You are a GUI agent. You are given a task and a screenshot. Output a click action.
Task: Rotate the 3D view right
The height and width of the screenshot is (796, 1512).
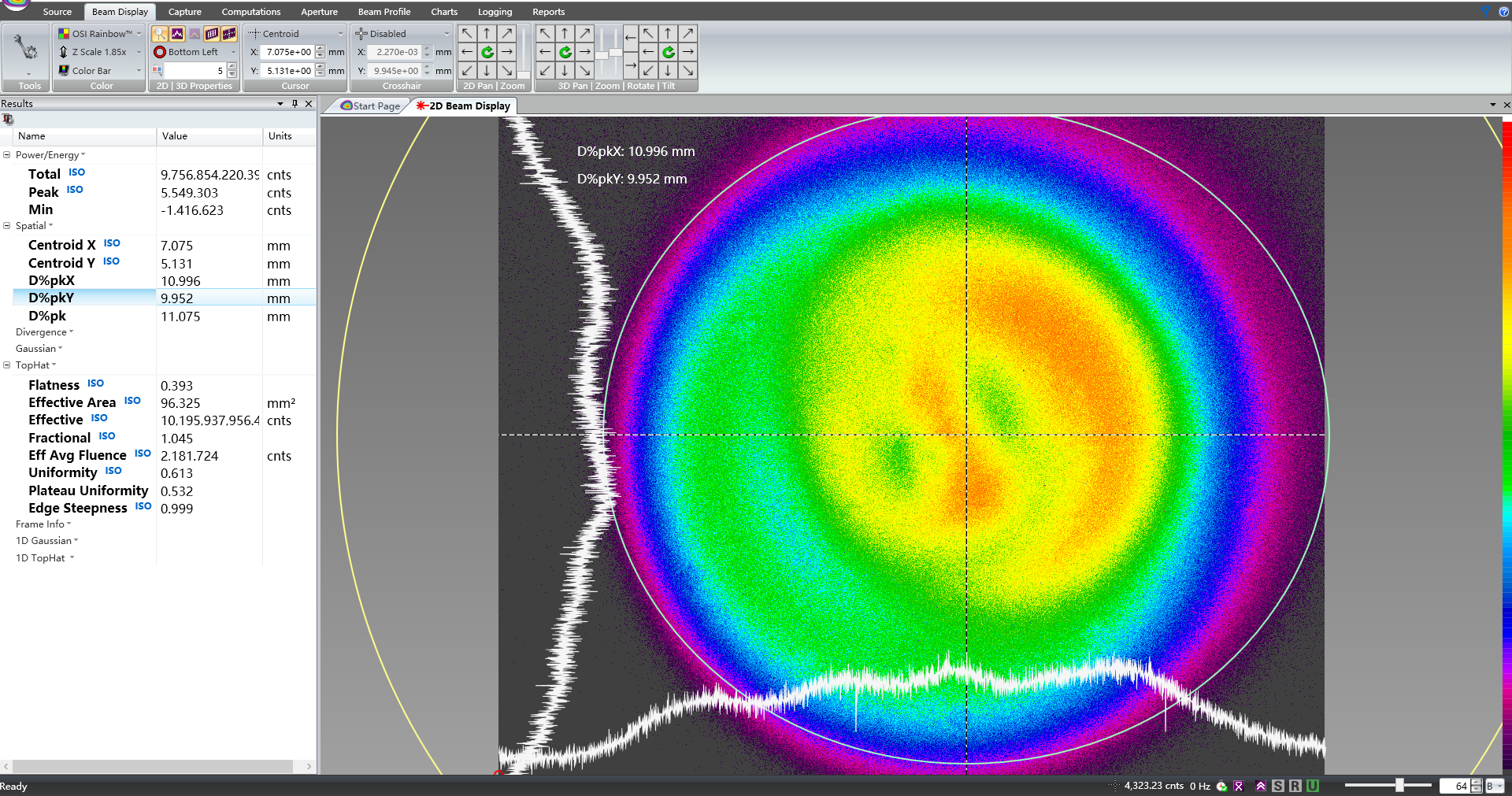[687, 52]
